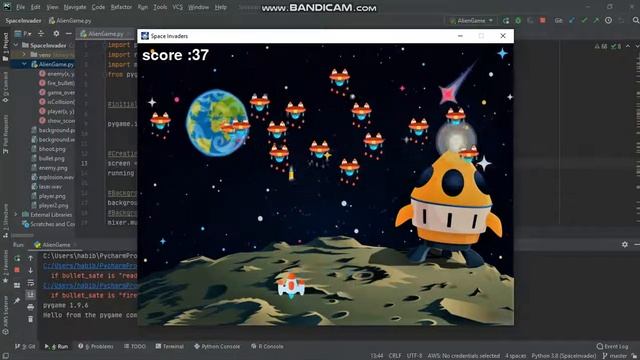Click the player spaceship in Space Invaders window
This screenshot has height=360, width=640.
point(291,285)
